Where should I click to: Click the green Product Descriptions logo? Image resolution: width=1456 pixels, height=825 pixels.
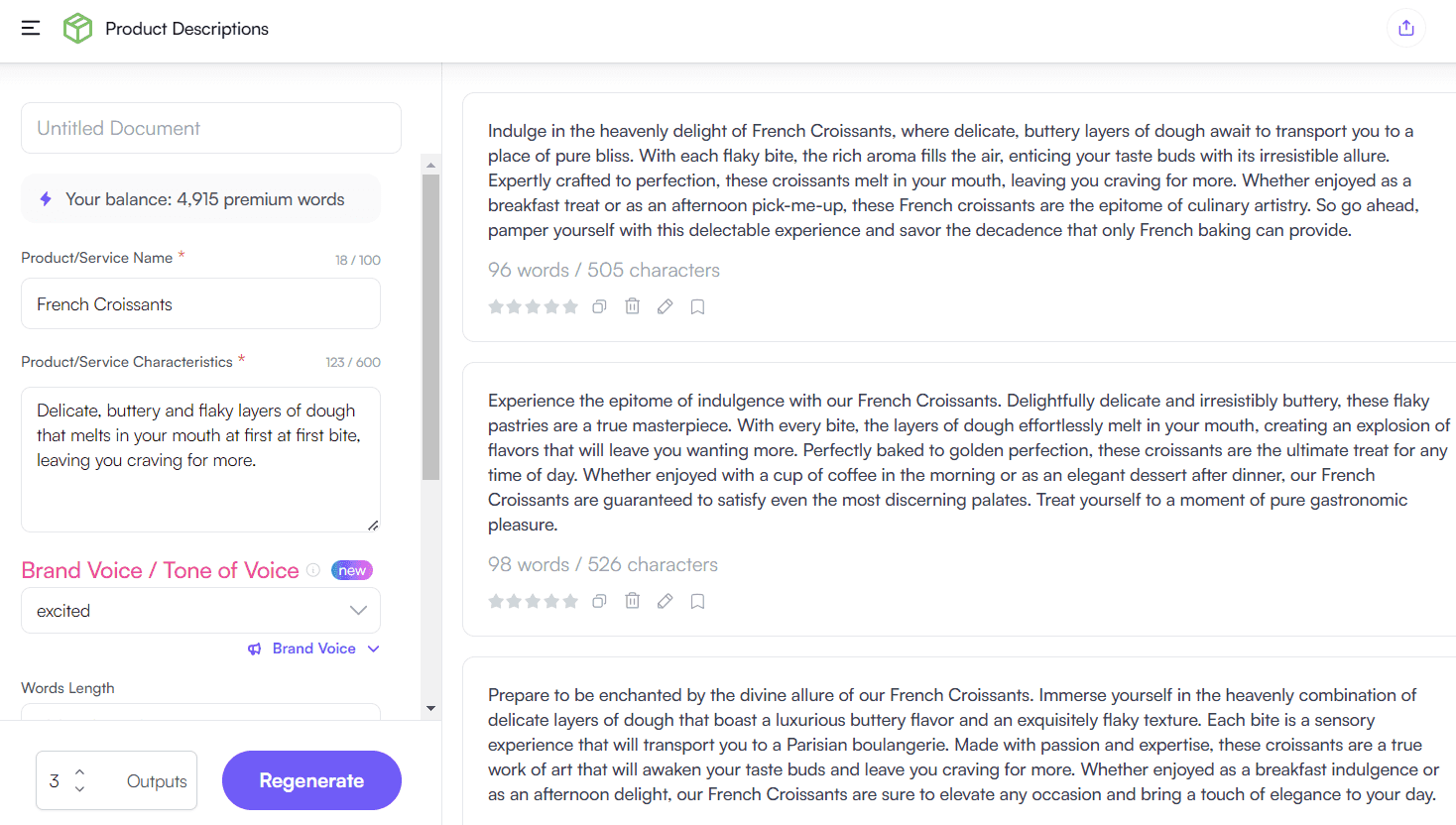click(77, 28)
